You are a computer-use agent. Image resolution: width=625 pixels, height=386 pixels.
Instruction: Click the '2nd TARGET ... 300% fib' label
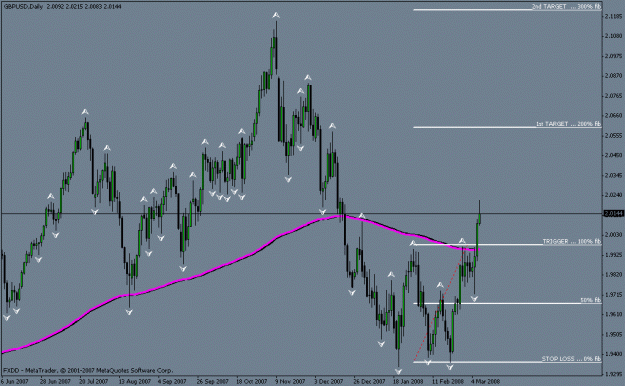(566, 6)
